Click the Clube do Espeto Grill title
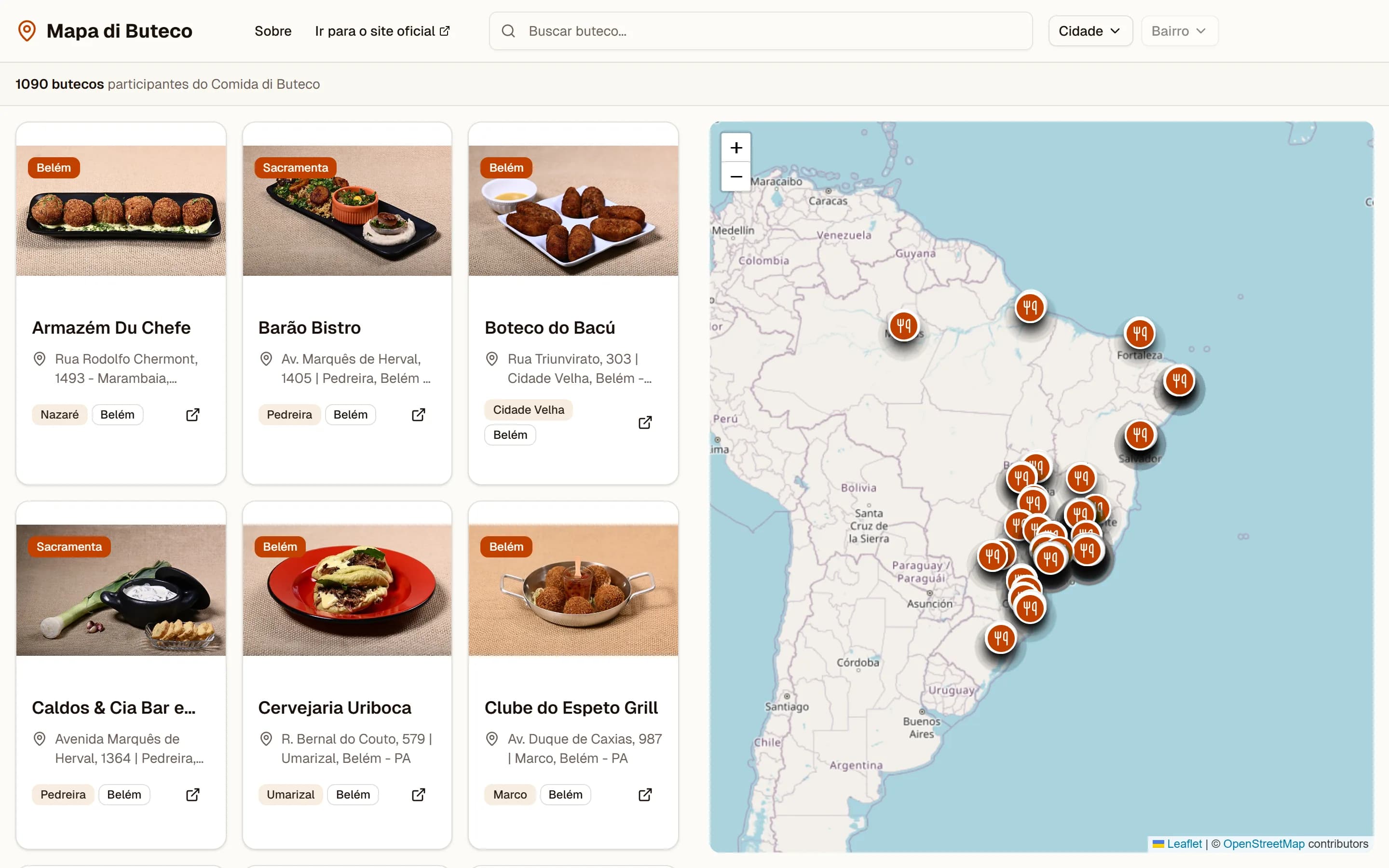The height and width of the screenshot is (868, 1389). [x=571, y=708]
